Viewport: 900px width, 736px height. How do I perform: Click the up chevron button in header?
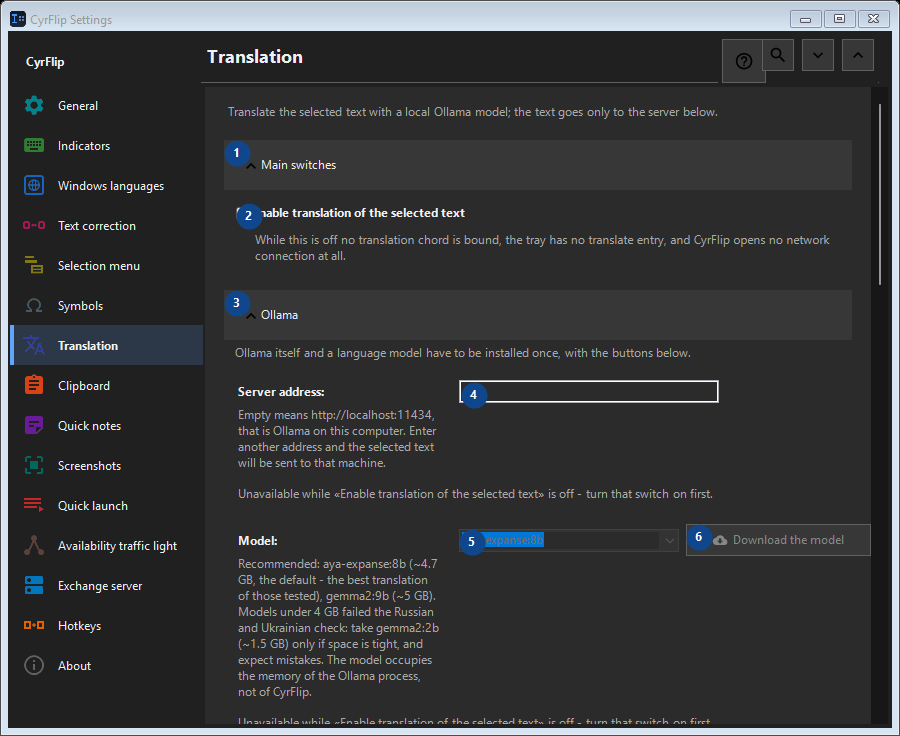[858, 55]
